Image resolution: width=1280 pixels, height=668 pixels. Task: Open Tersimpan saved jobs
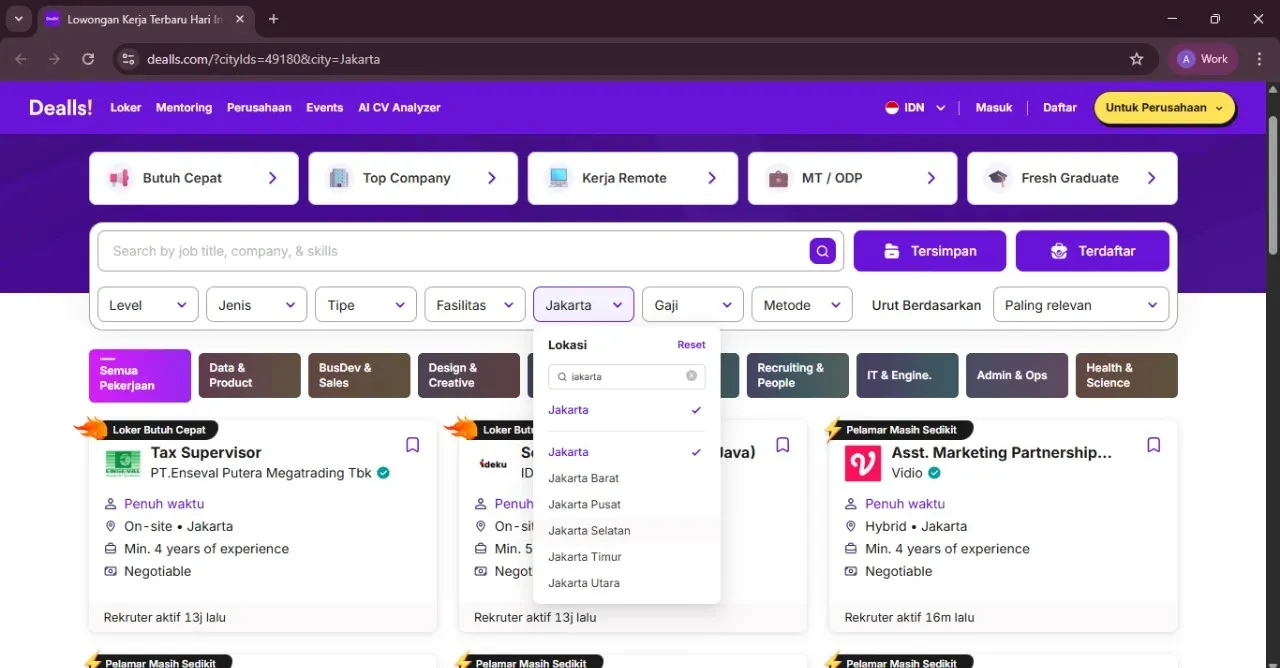click(x=930, y=251)
